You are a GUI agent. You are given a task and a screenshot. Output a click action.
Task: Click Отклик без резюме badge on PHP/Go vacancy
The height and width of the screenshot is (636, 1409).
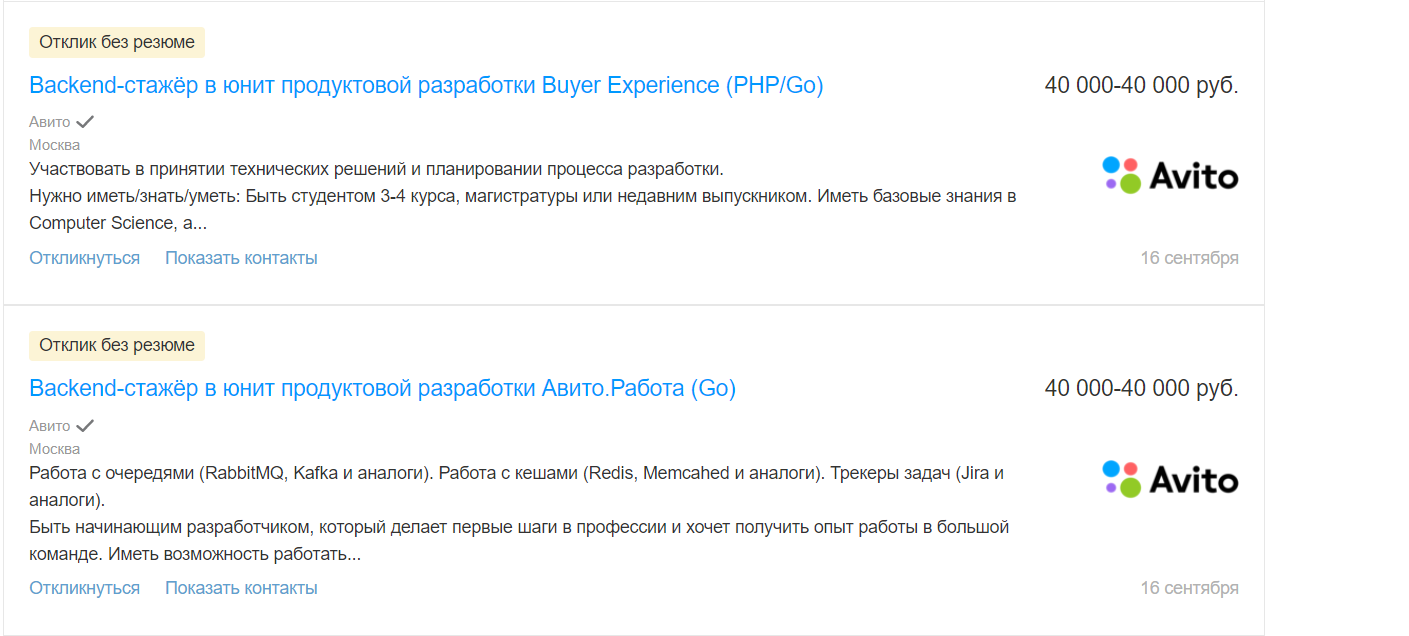pos(117,42)
